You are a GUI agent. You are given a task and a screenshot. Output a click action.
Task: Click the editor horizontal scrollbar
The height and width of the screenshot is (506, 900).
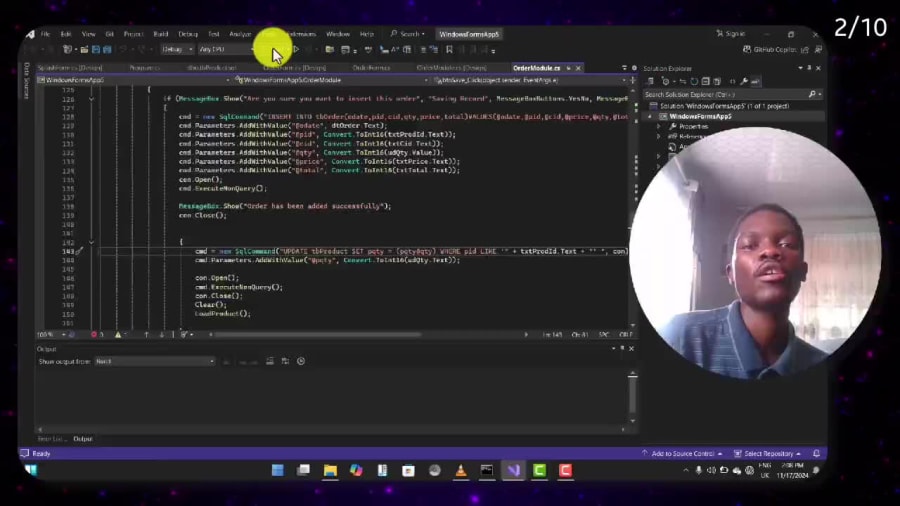pos(317,334)
